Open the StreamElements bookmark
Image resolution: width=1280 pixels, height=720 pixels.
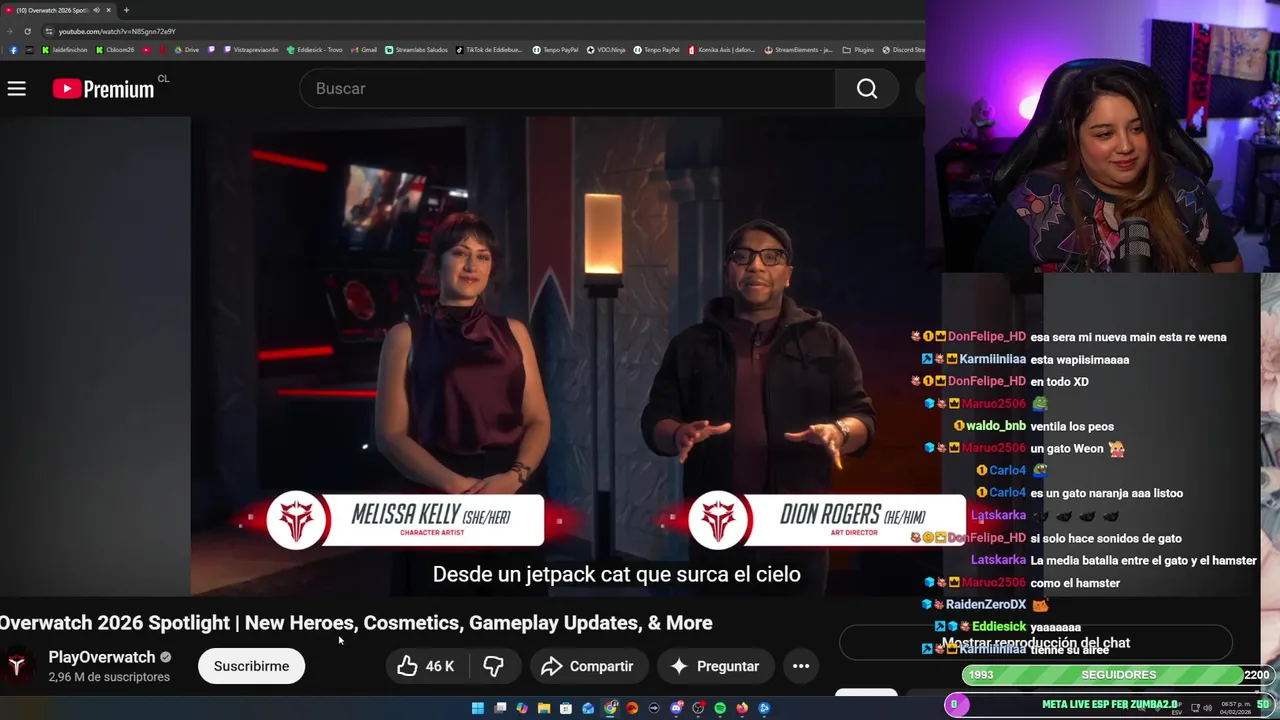[798, 50]
